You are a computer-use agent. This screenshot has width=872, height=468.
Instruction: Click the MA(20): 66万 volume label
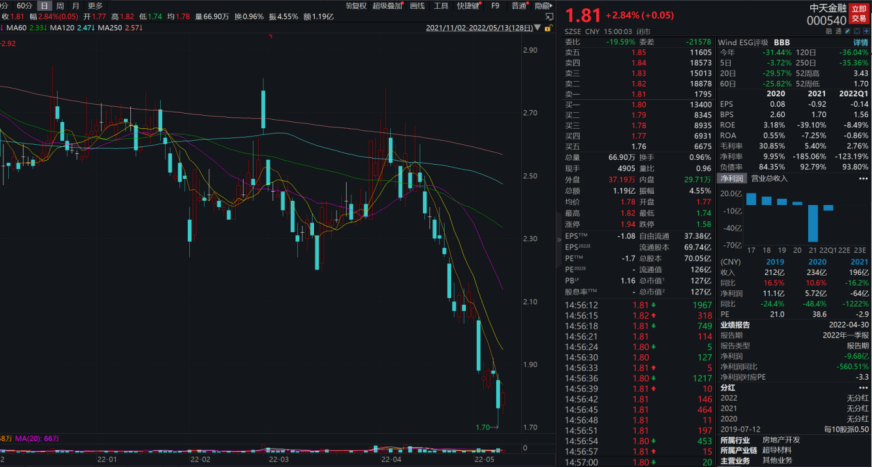tap(37, 439)
